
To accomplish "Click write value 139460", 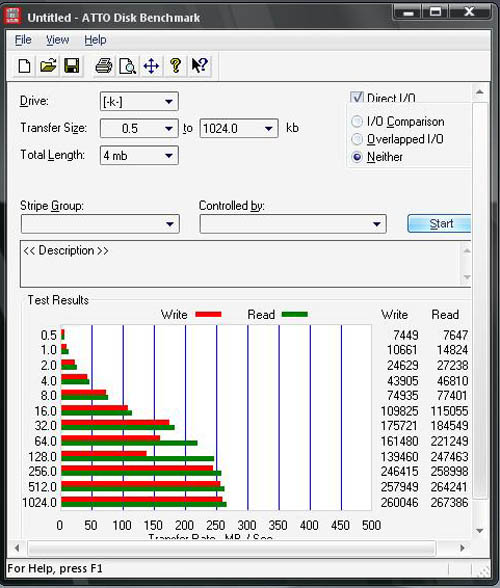I will (x=399, y=456).
